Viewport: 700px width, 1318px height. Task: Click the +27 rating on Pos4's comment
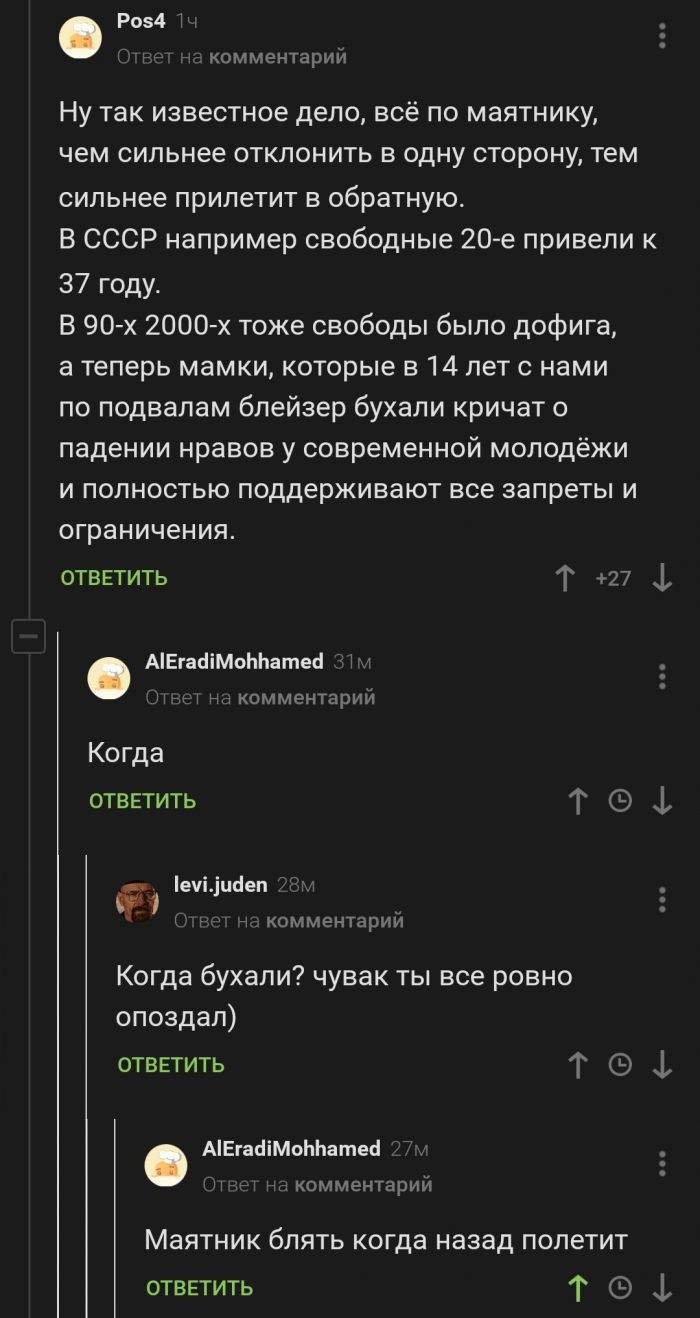pos(612,578)
